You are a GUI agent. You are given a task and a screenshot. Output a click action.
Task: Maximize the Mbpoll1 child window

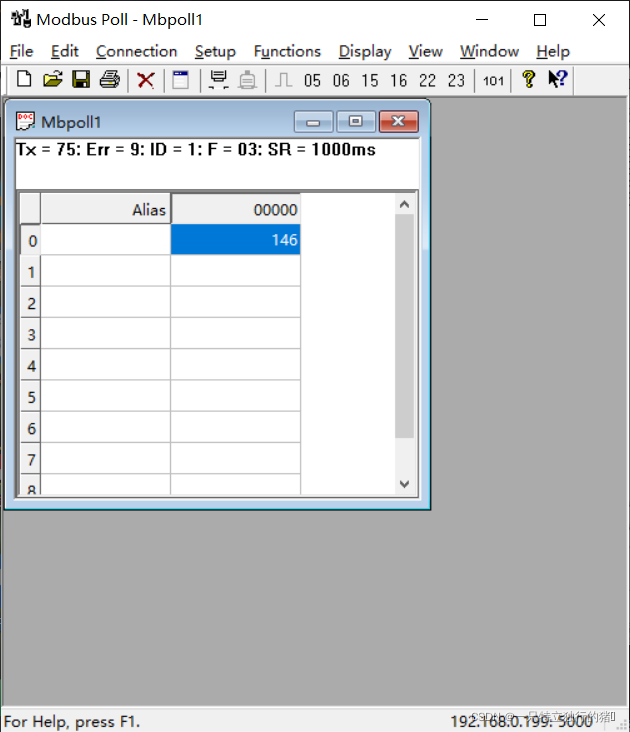tap(356, 122)
